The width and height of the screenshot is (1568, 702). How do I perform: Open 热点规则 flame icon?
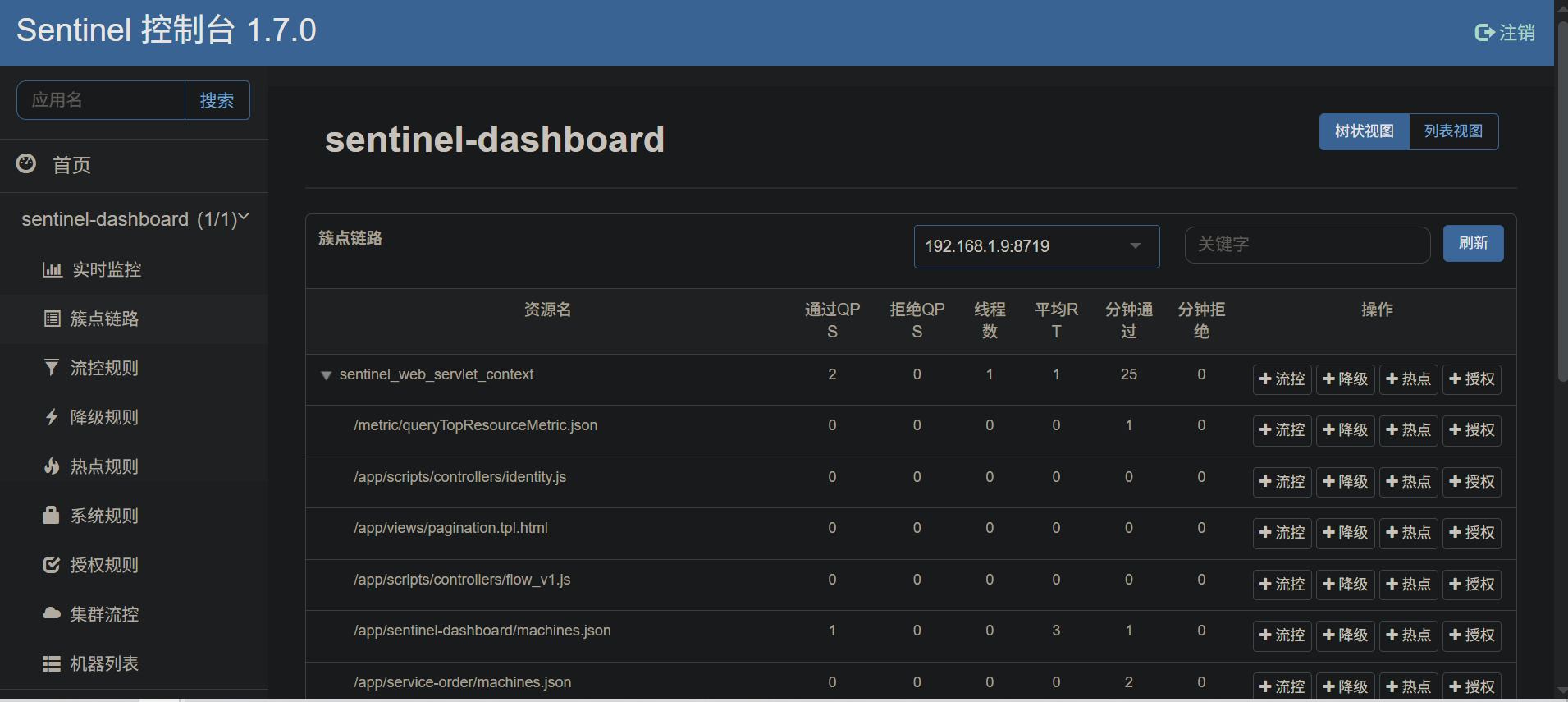pyautogui.click(x=52, y=466)
